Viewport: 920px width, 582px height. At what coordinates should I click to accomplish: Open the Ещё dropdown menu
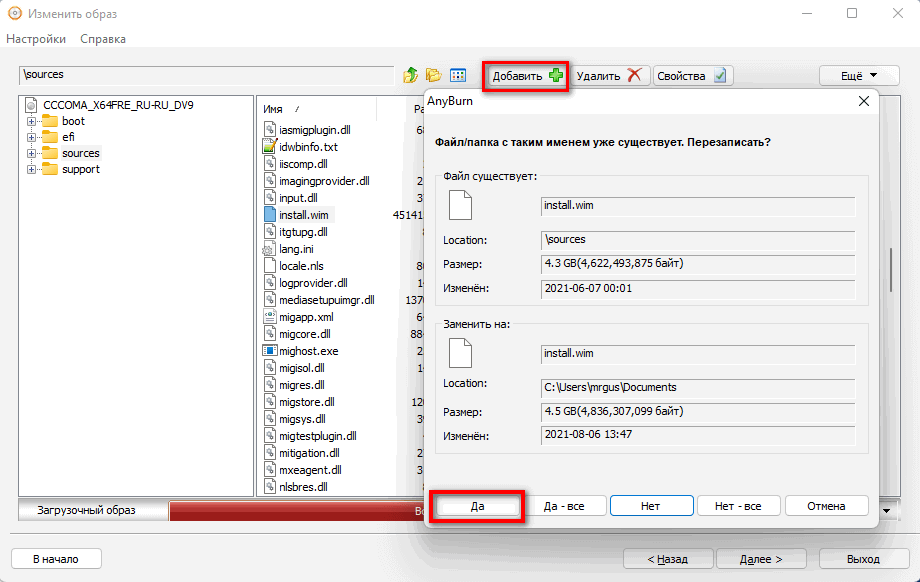tap(859, 76)
